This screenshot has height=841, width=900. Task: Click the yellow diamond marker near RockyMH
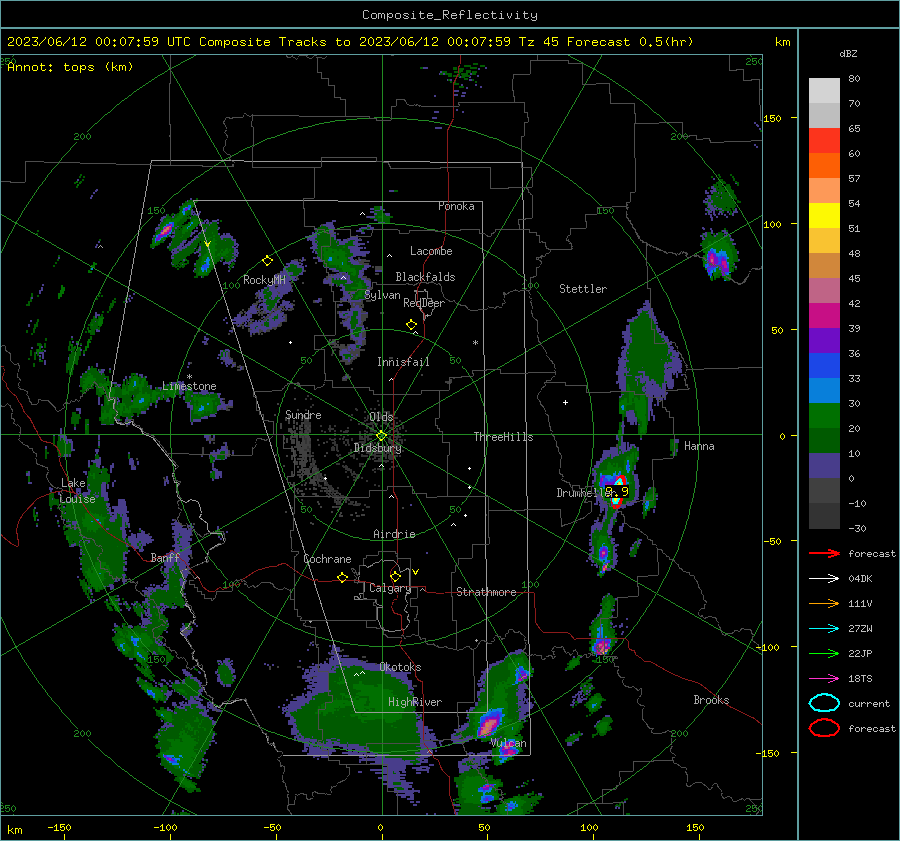pyautogui.click(x=267, y=261)
